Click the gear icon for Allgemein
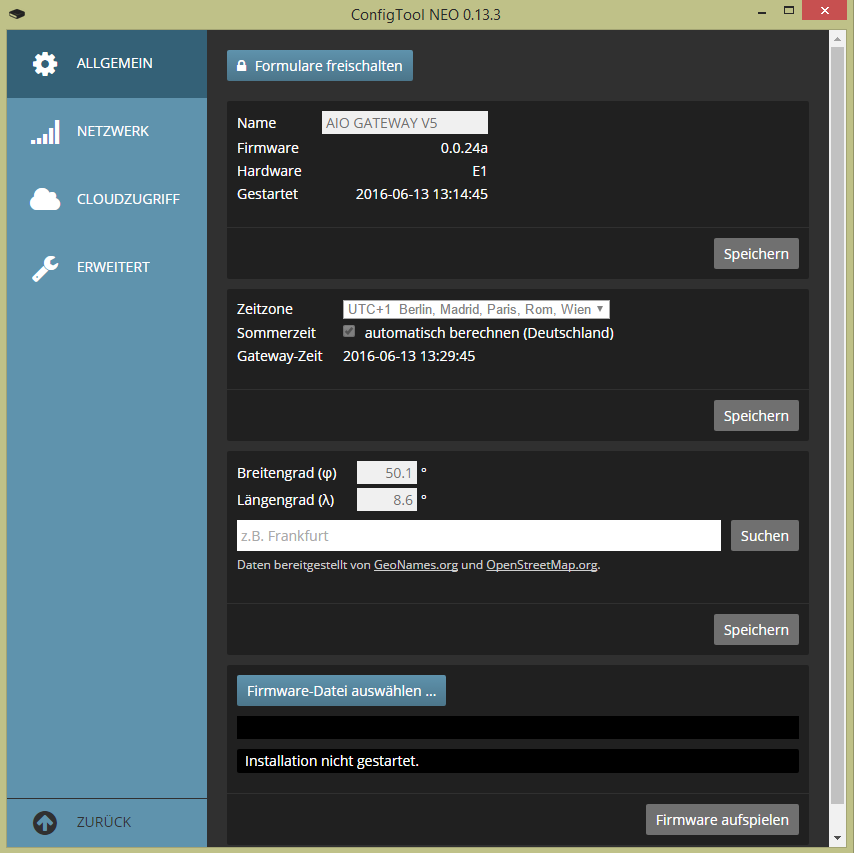This screenshot has height=853, width=854. click(x=45, y=64)
